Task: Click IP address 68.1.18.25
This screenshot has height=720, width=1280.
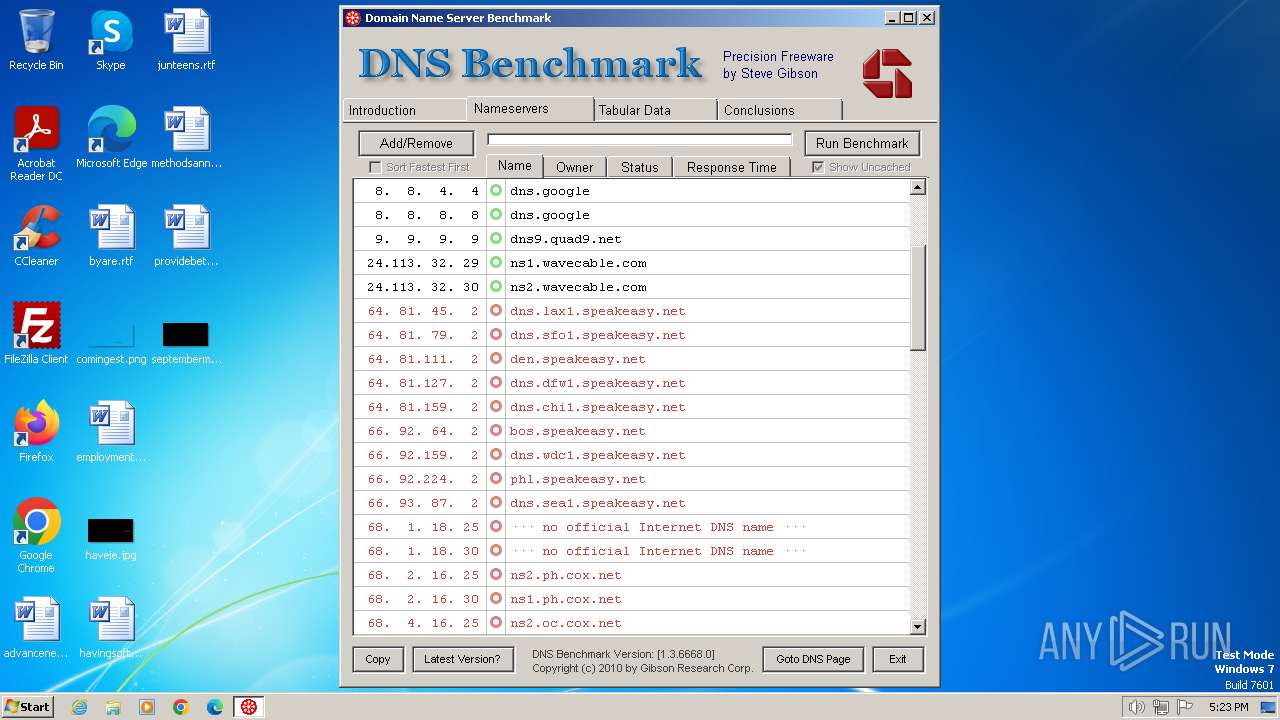Action: (423, 527)
